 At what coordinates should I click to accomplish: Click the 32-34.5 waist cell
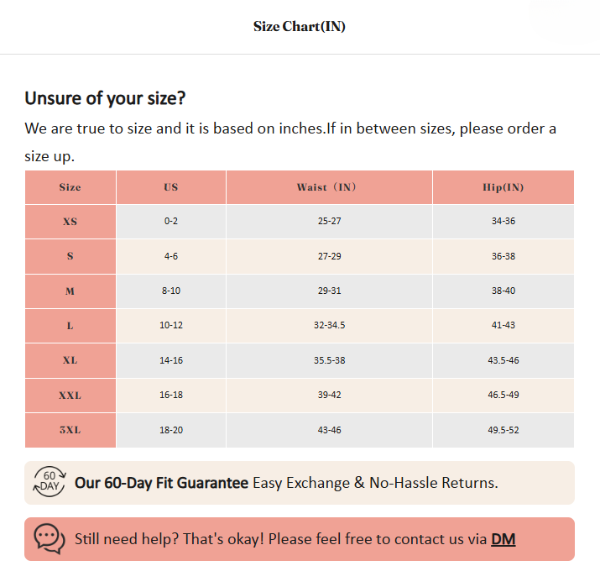[x=329, y=326]
